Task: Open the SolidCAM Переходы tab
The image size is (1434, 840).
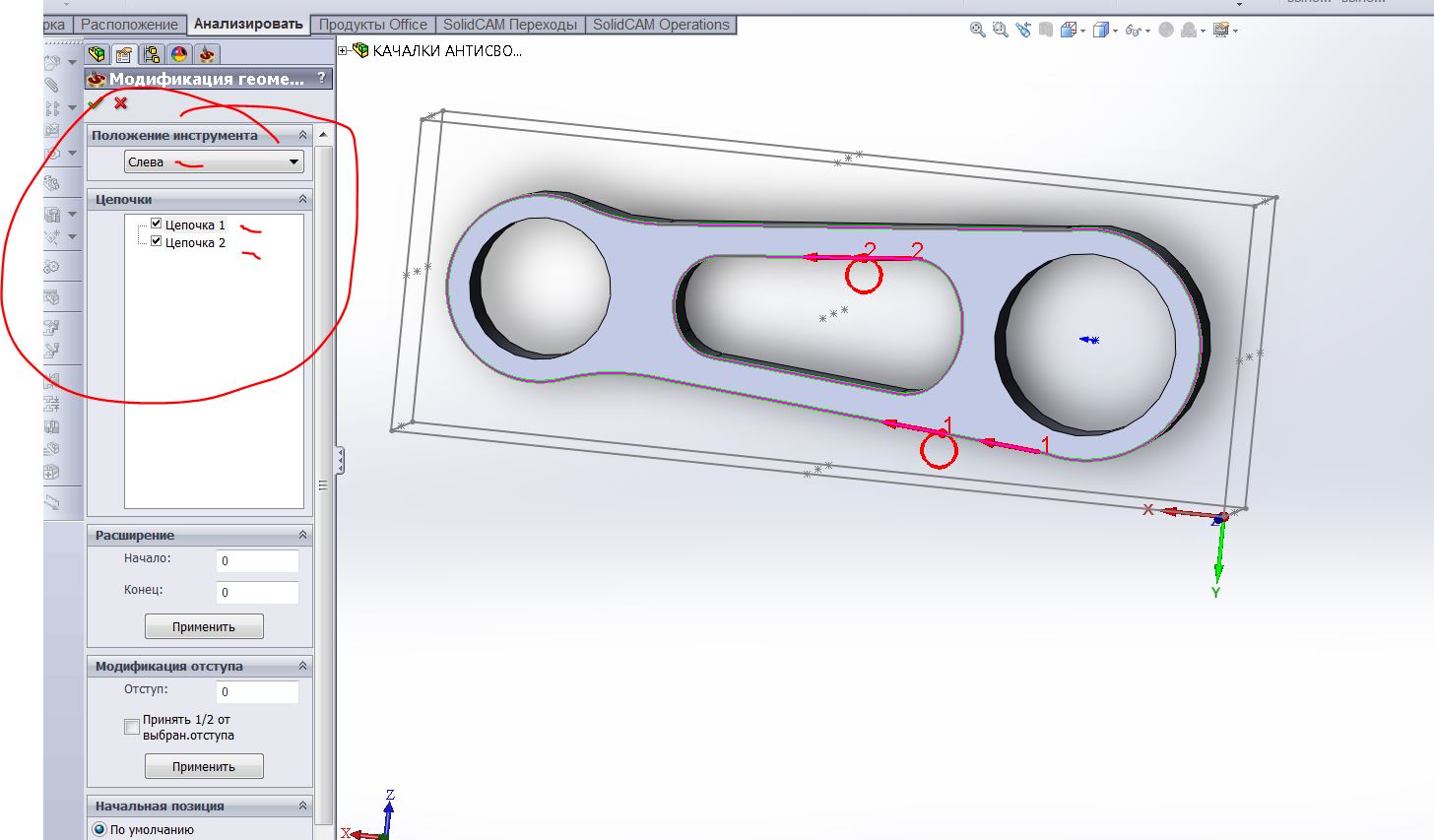Action: pyautogui.click(x=509, y=25)
